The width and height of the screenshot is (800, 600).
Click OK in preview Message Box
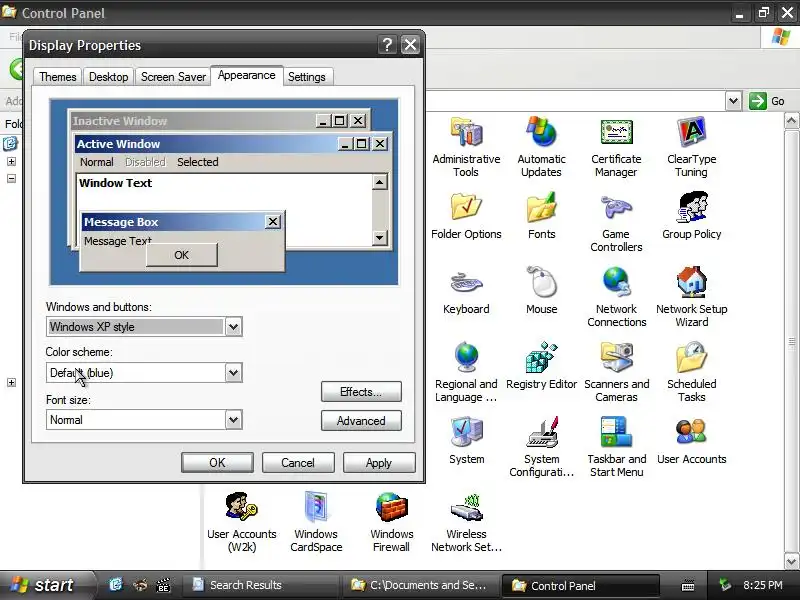click(x=182, y=255)
